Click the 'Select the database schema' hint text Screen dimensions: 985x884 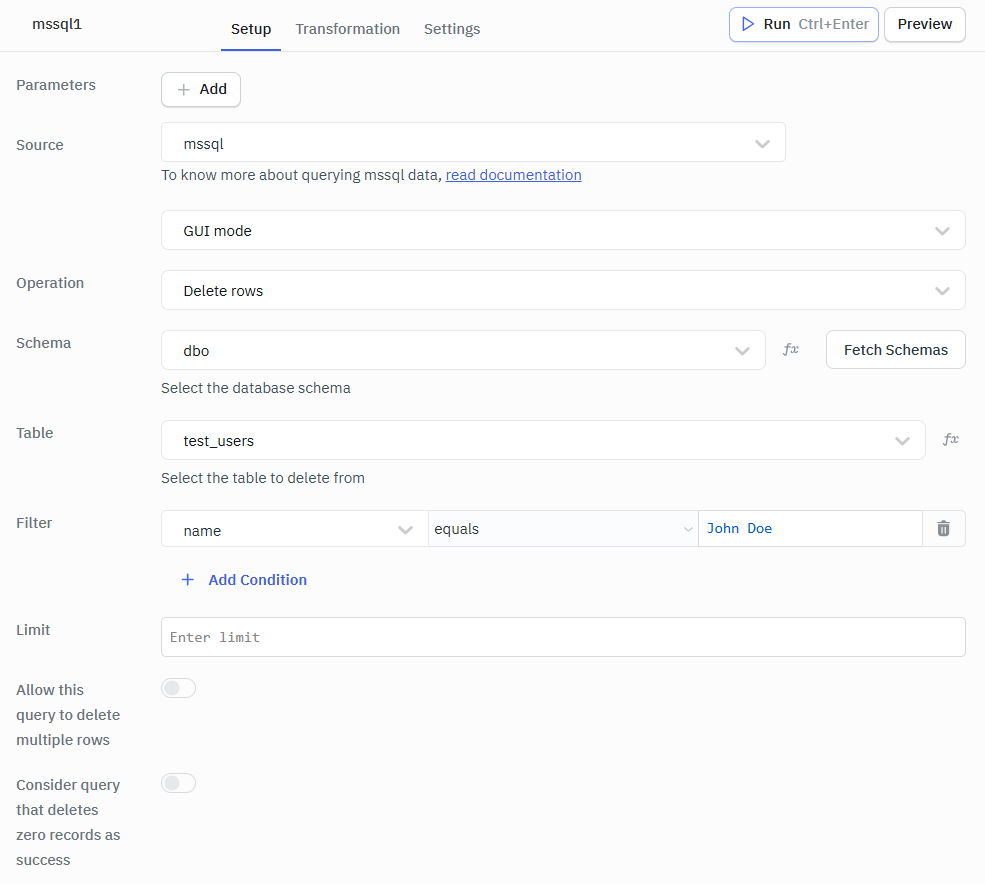256,388
